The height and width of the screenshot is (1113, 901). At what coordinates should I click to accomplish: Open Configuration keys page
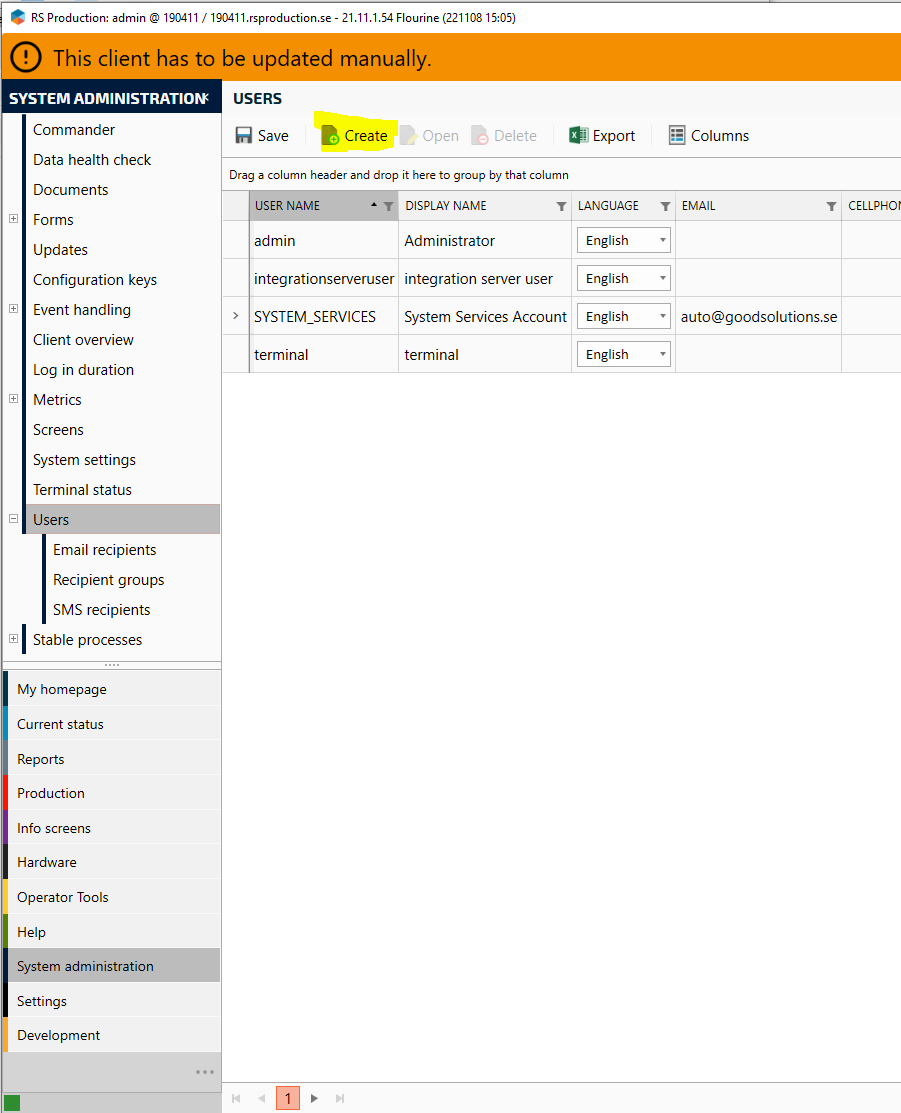[x=95, y=280]
